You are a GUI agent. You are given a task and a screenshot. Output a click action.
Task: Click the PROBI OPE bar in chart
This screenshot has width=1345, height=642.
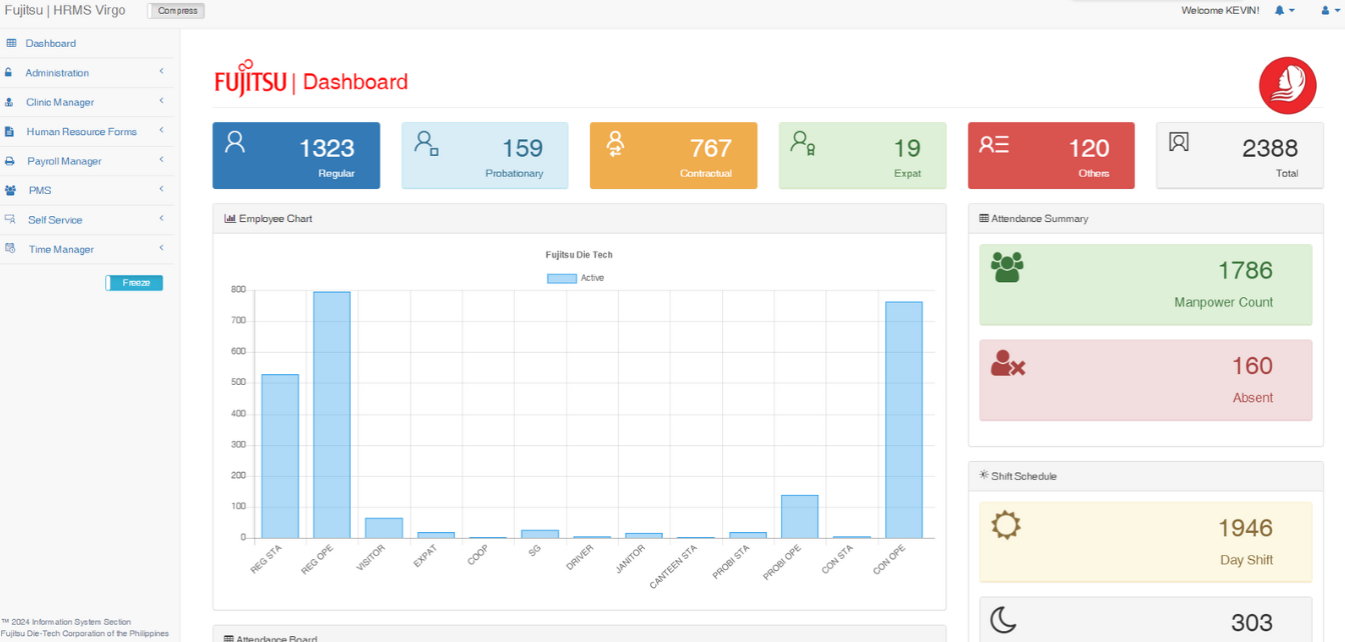coord(800,517)
